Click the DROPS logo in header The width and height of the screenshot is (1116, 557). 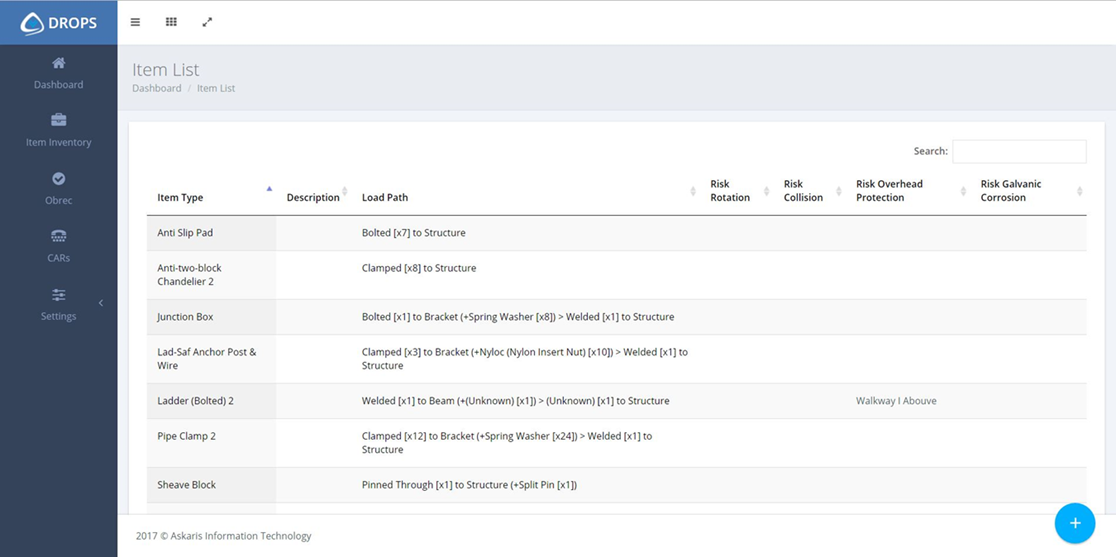[x=59, y=22]
